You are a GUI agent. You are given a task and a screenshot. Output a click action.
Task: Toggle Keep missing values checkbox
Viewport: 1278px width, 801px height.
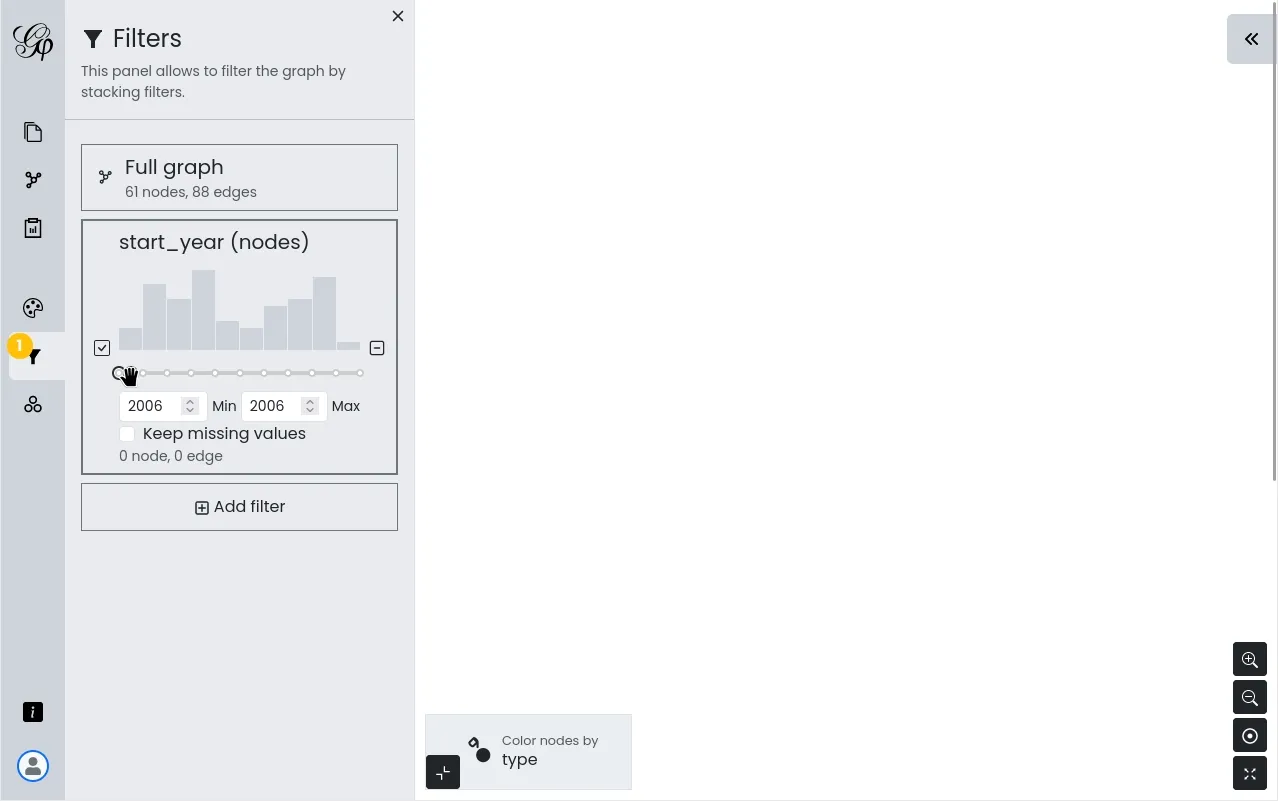click(x=127, y=434)
